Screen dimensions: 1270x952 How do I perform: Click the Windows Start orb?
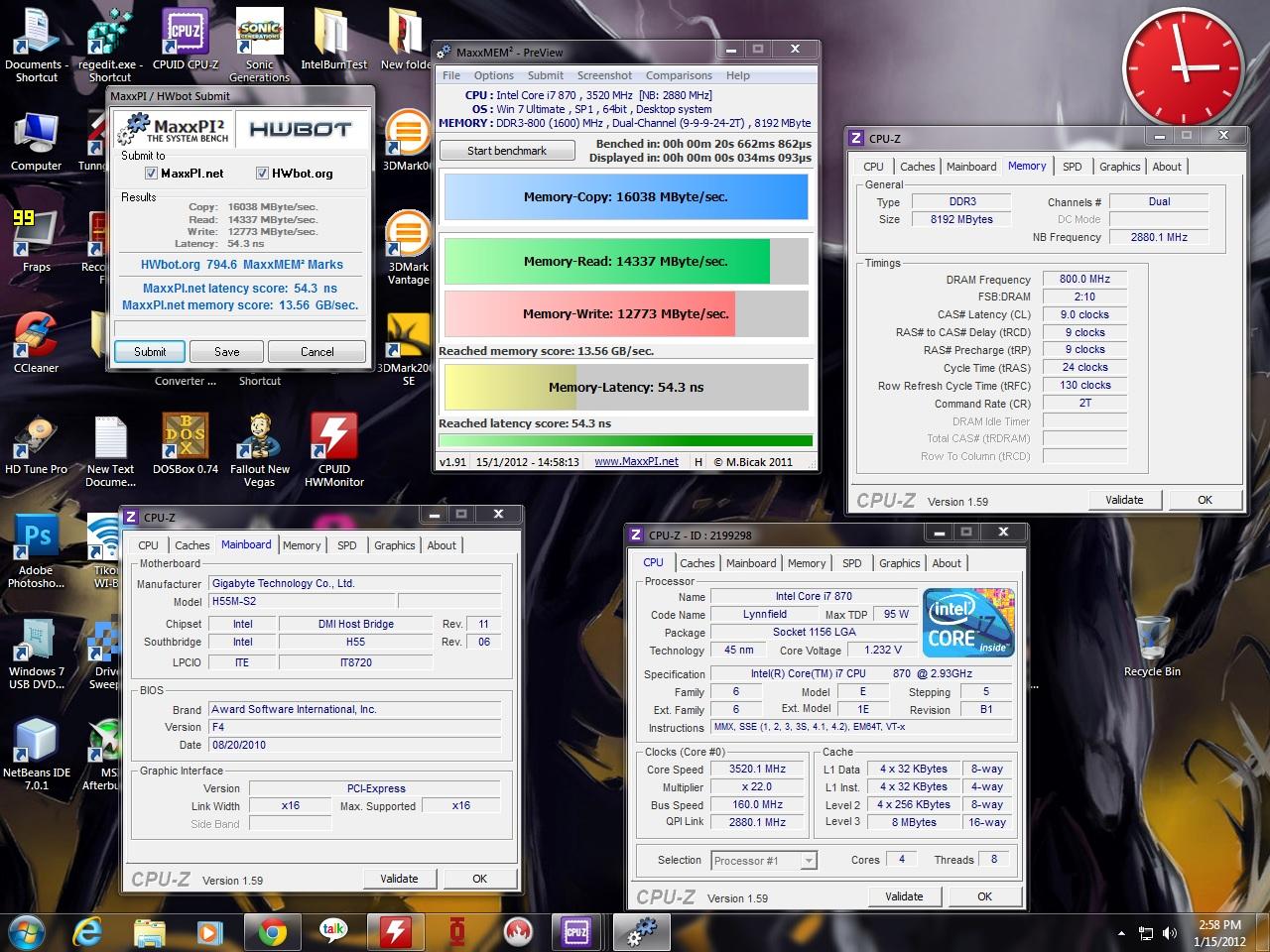[x=27, y=932]
